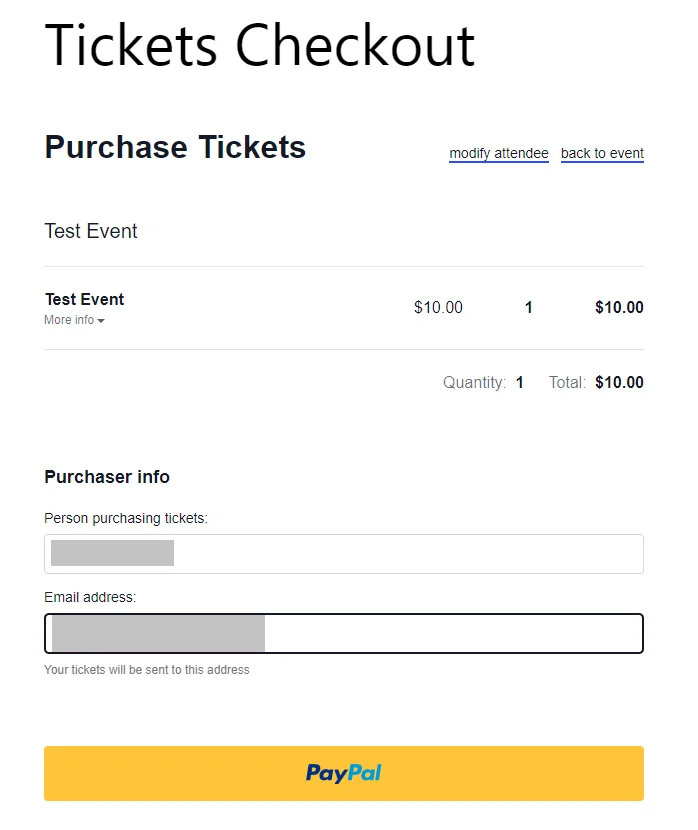Click the tickets will be sent note
Screen dimensions: 698x830
tap(146, 670)
